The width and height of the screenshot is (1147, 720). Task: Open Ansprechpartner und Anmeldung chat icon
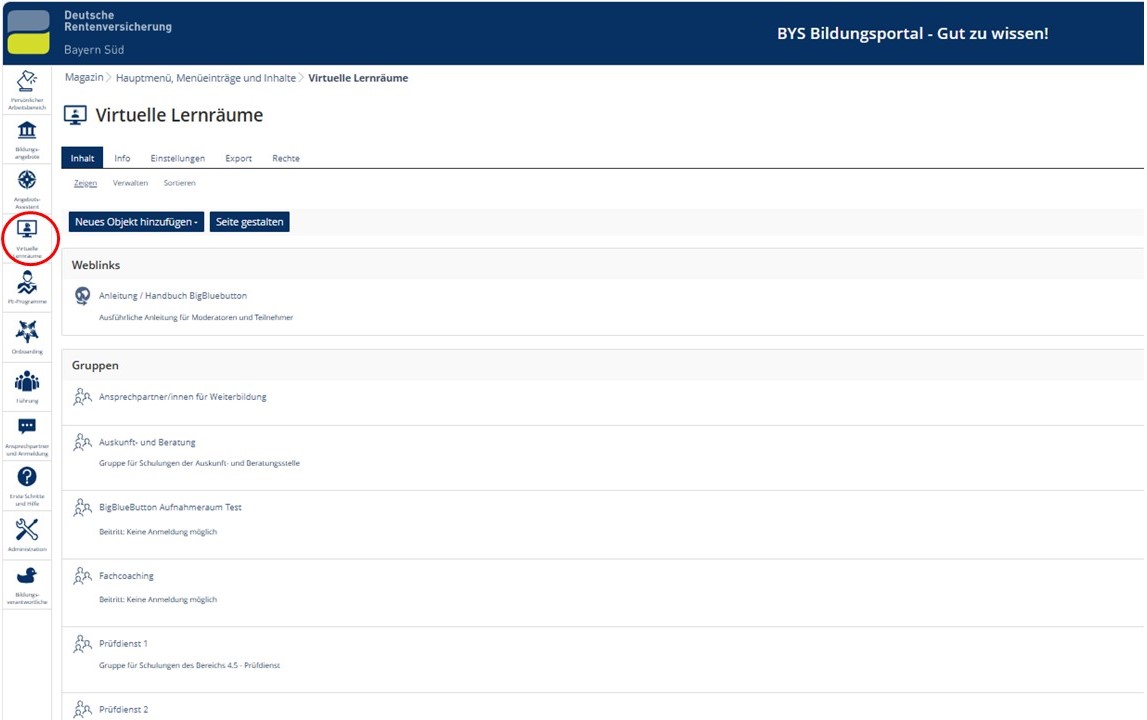click(x=27, y=428)
